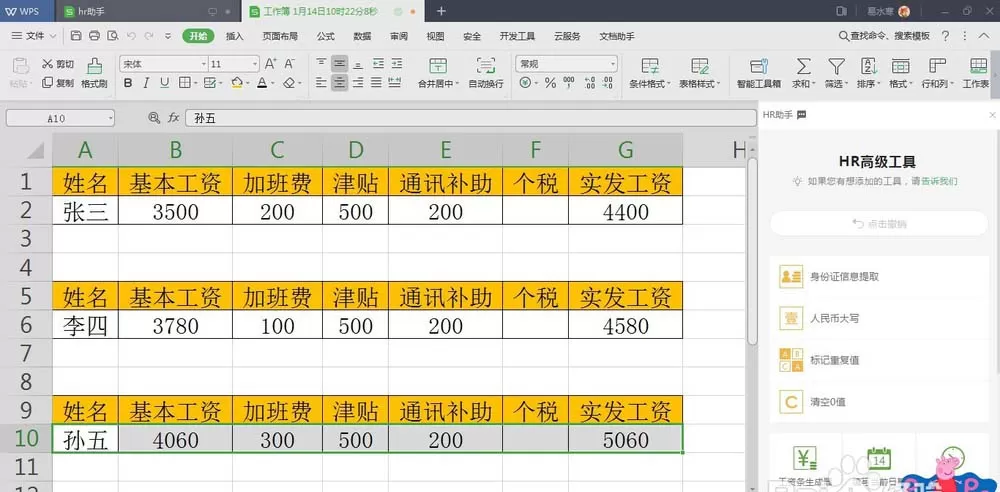Switch to the 数据 ribbon tab
1000x492 pixels.
point(362,36)
